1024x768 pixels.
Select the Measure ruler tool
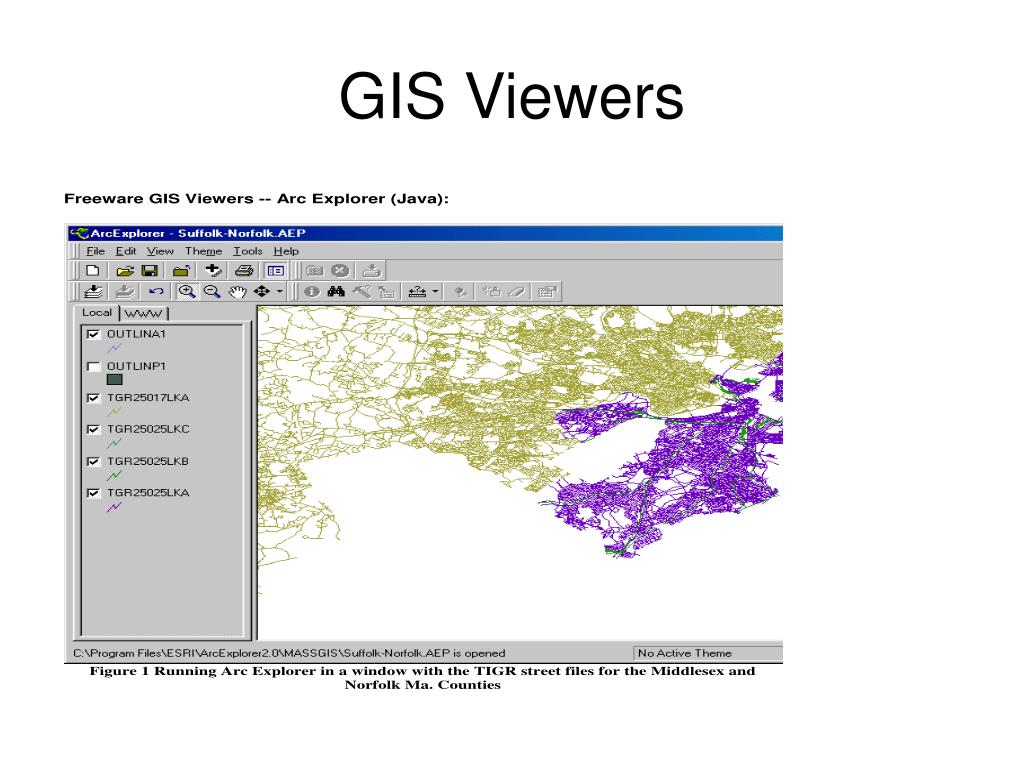pyautogui.click(x=417, y=291)
